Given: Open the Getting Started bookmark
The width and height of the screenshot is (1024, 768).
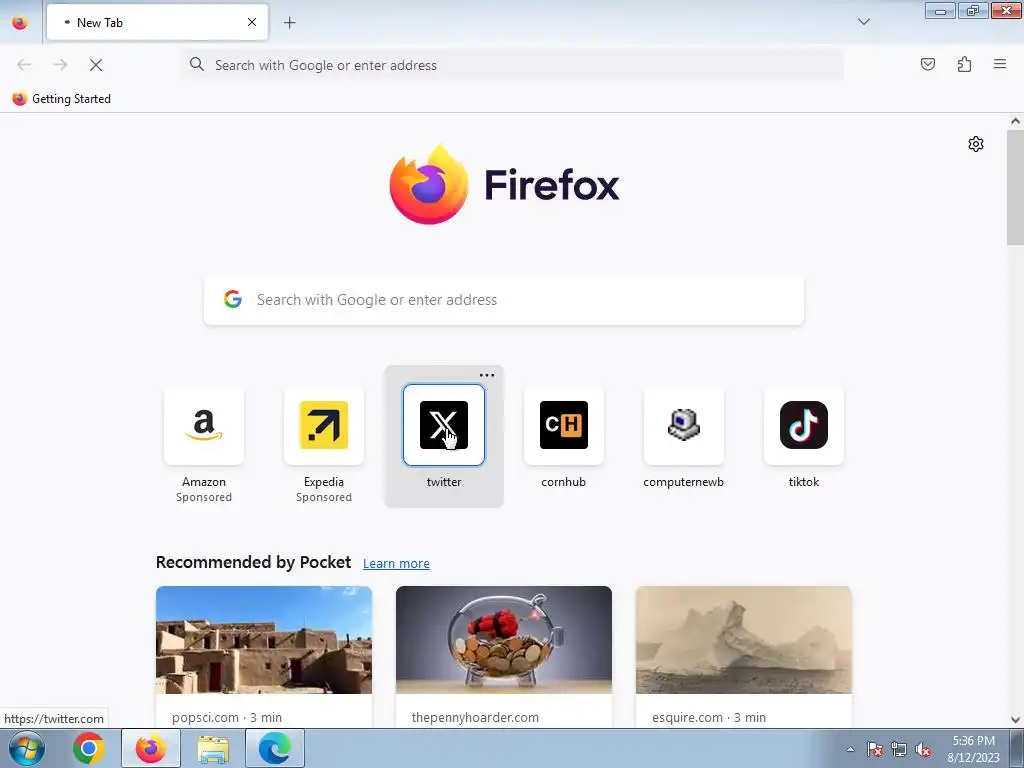Looking at the screenshot, I should 62,99.
